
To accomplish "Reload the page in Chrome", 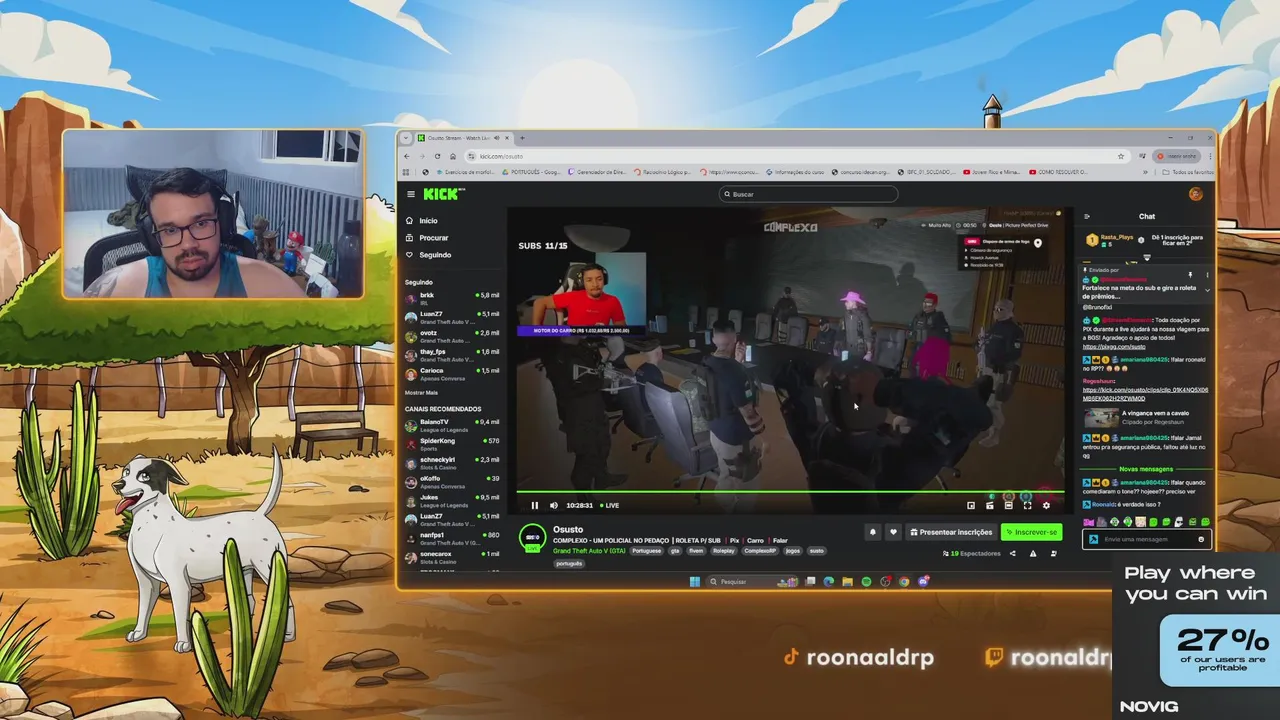I will [438, 156].
